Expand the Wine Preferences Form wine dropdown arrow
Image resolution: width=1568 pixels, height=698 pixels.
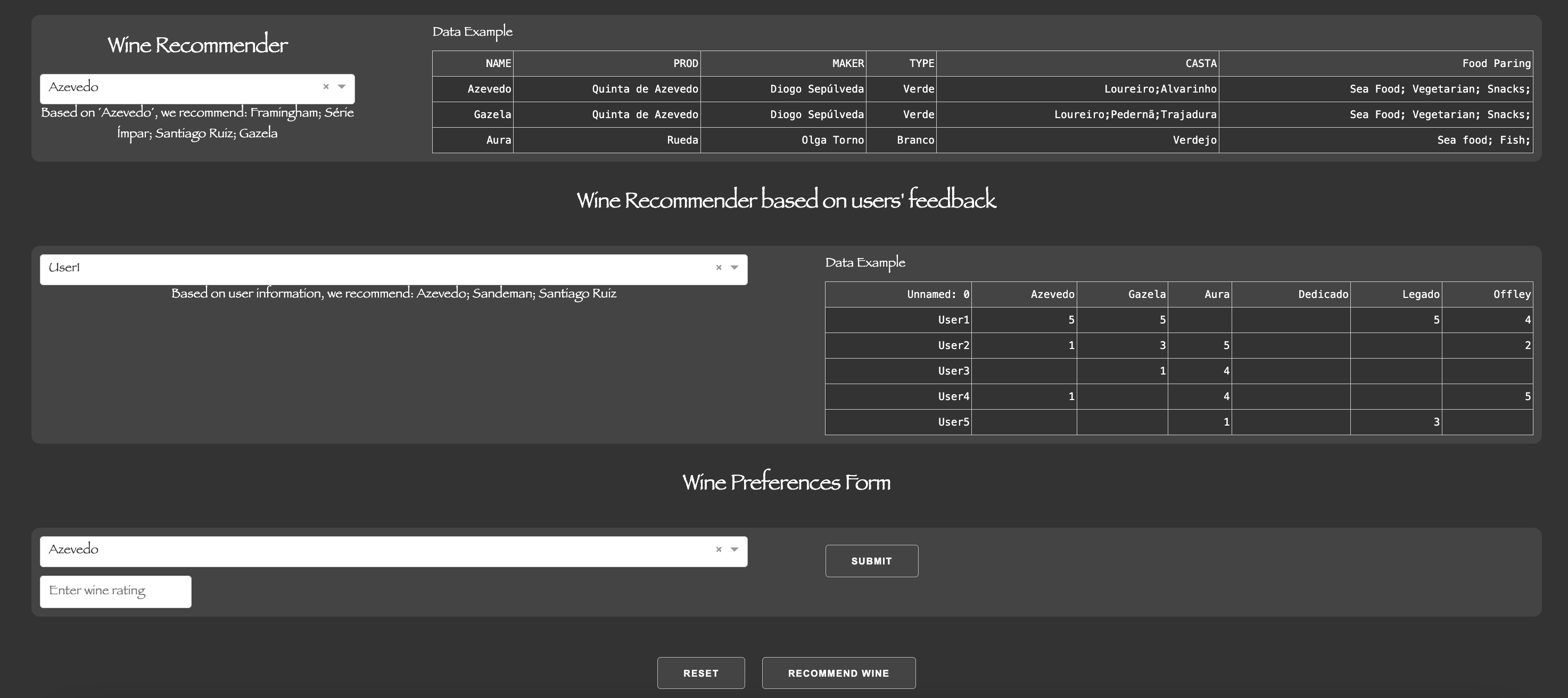734,550
